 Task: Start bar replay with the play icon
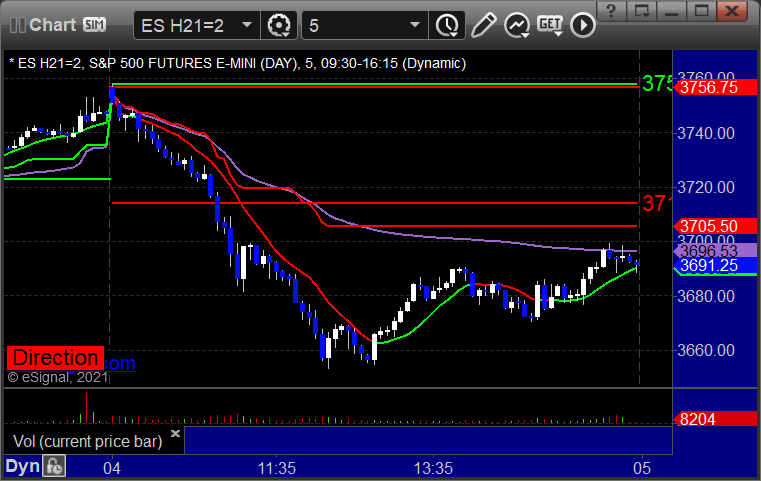pyautogui.click(x=582, y=25)
